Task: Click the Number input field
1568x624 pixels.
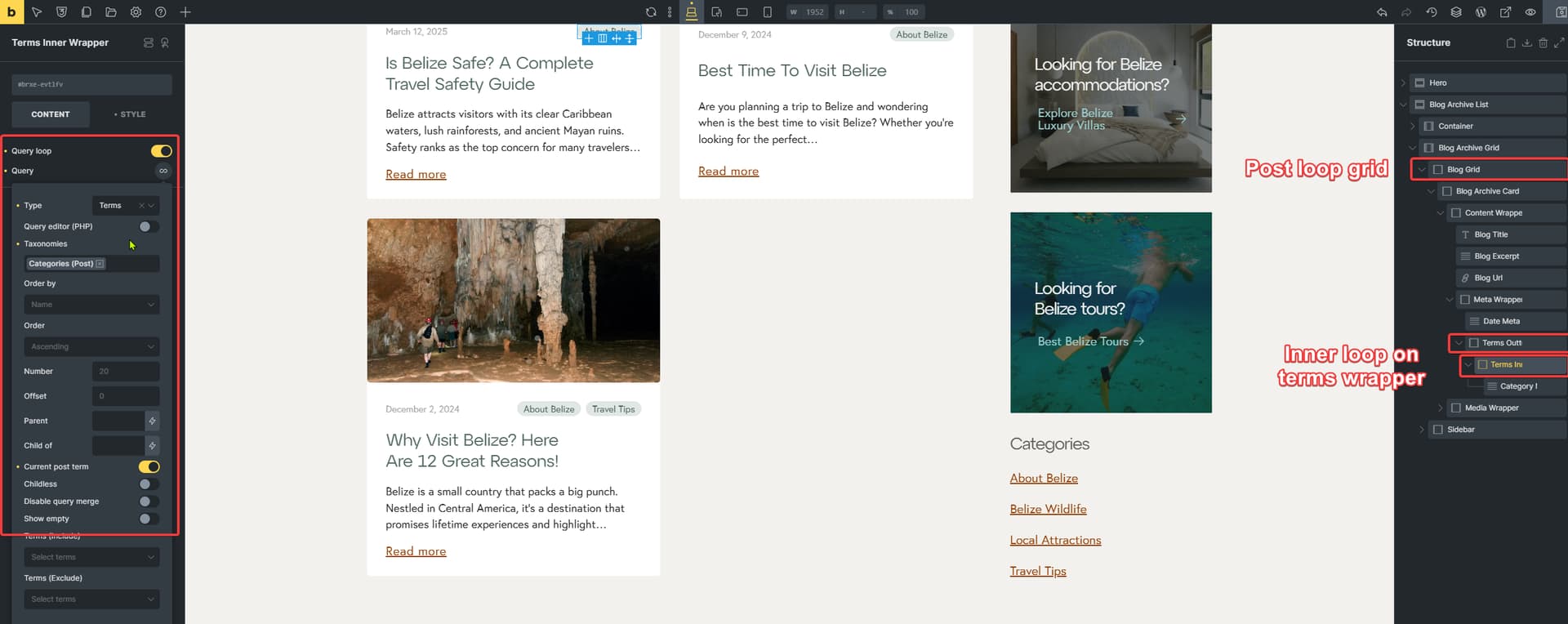Action: [x=125, y=372]
